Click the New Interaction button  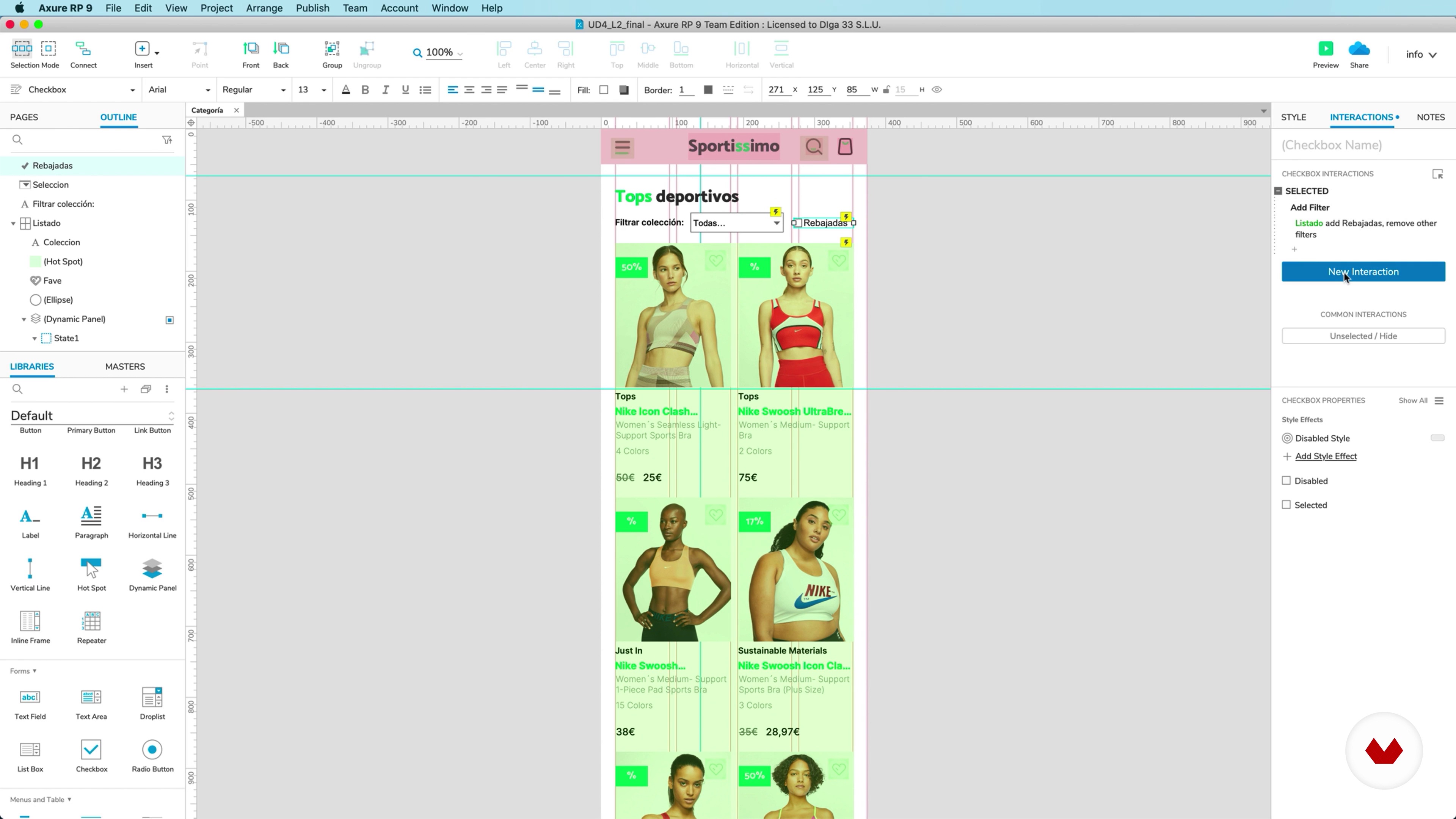click(1363, 272)
